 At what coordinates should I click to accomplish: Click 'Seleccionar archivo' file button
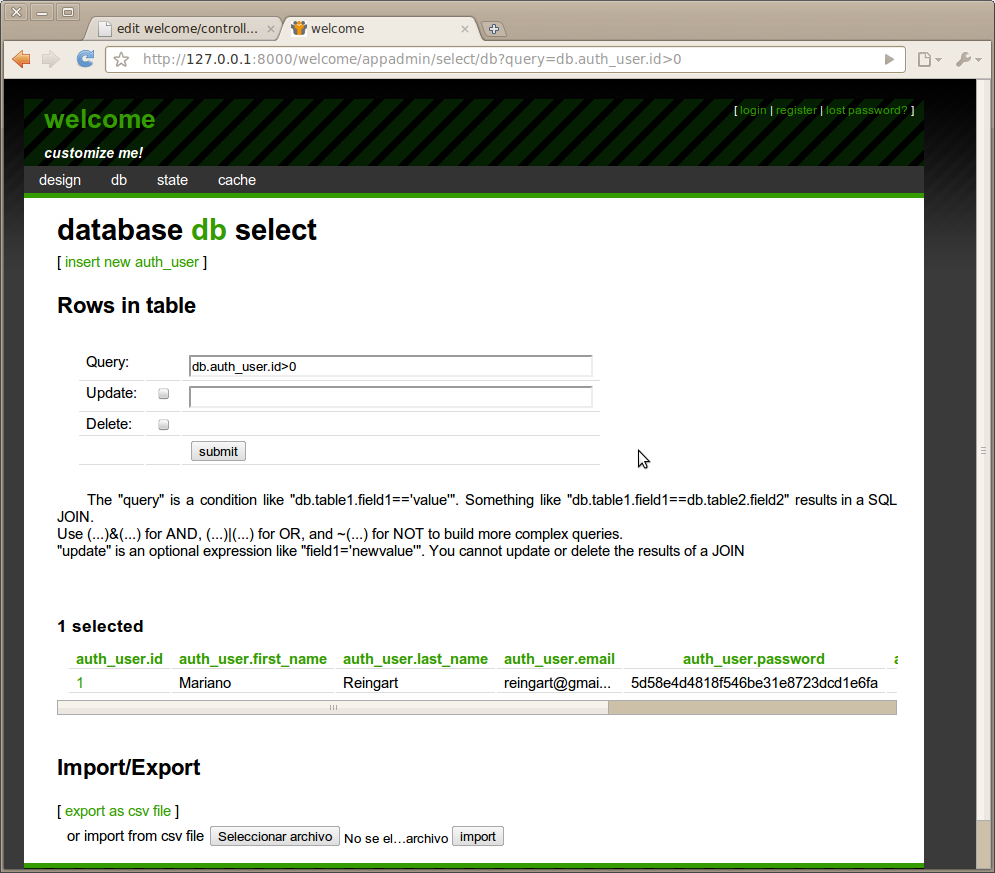[x=275, y=837]
